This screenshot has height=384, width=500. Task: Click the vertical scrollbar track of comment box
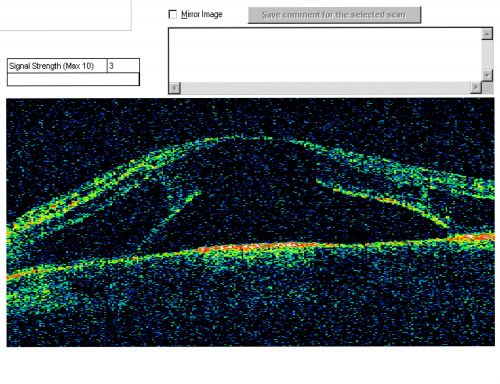click(487, 55)
